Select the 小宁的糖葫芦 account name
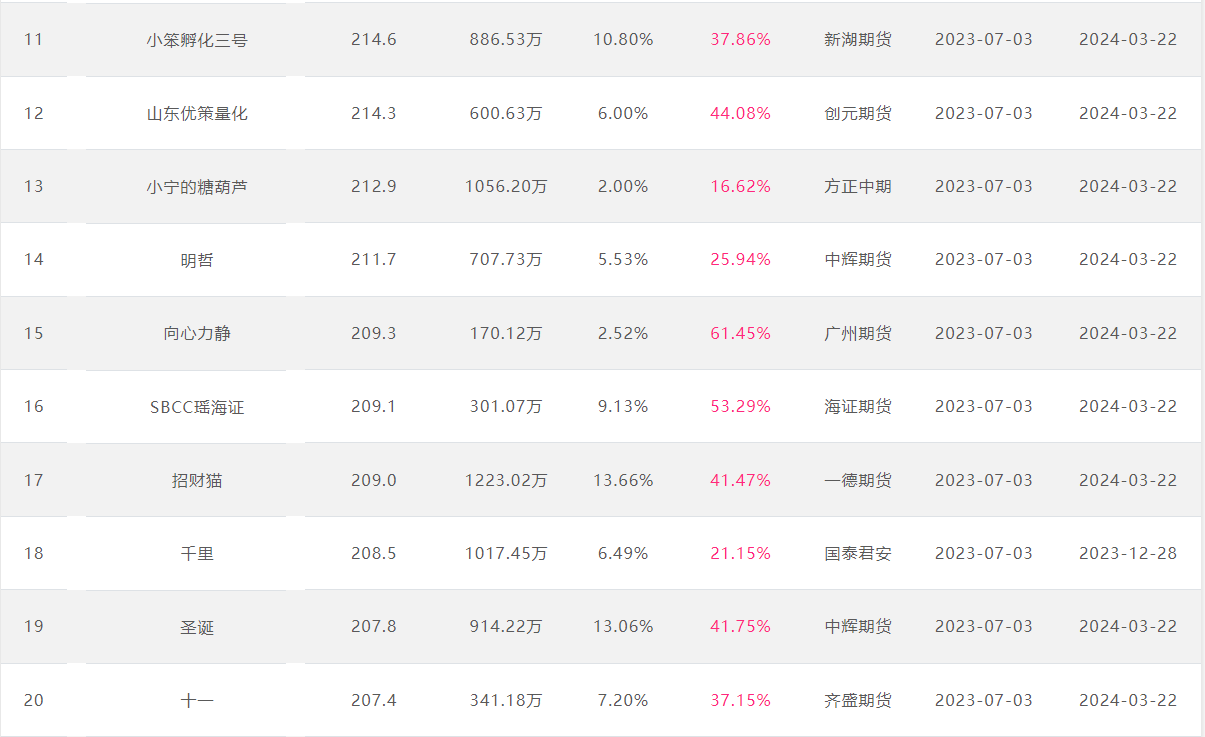This screenshot has width=1205, height=737. coord(197,186)
